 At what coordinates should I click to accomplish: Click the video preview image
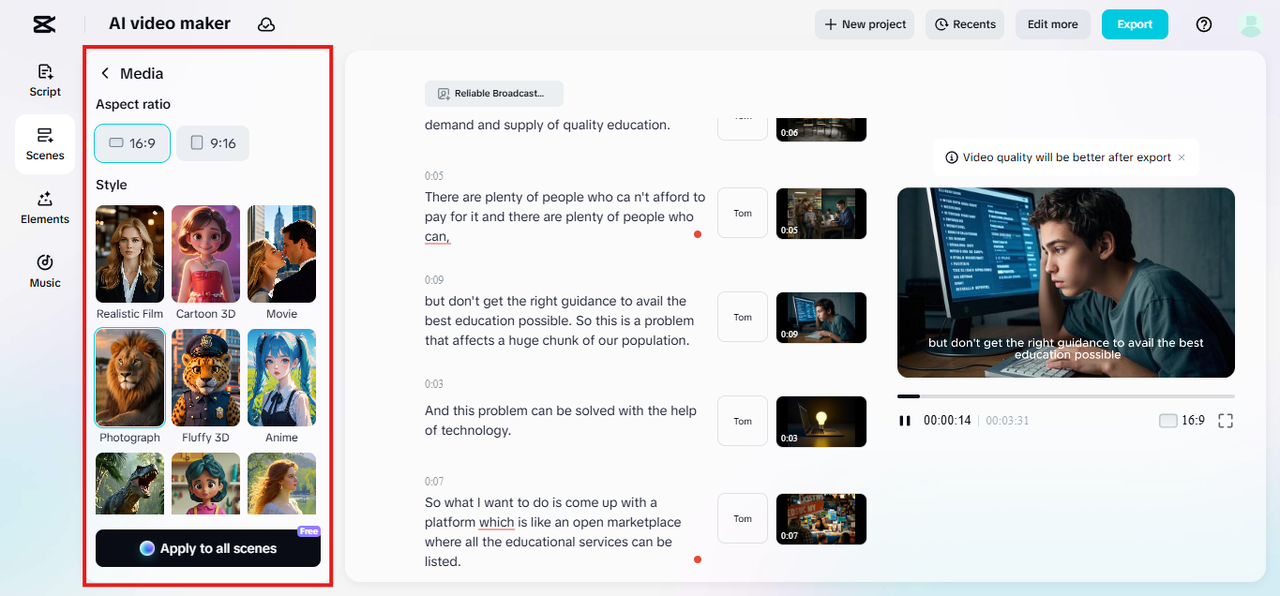1066,282
